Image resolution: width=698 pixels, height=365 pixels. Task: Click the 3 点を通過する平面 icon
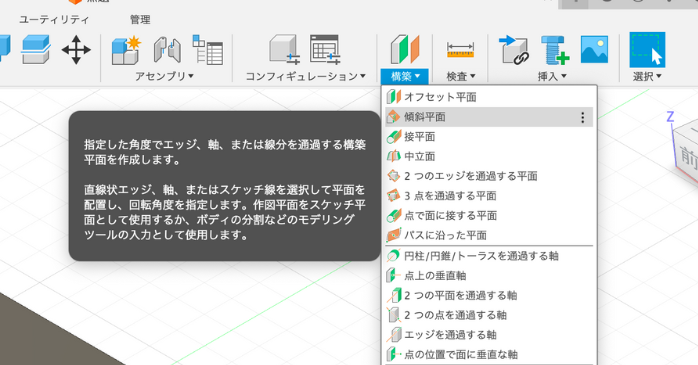(394, 195)
